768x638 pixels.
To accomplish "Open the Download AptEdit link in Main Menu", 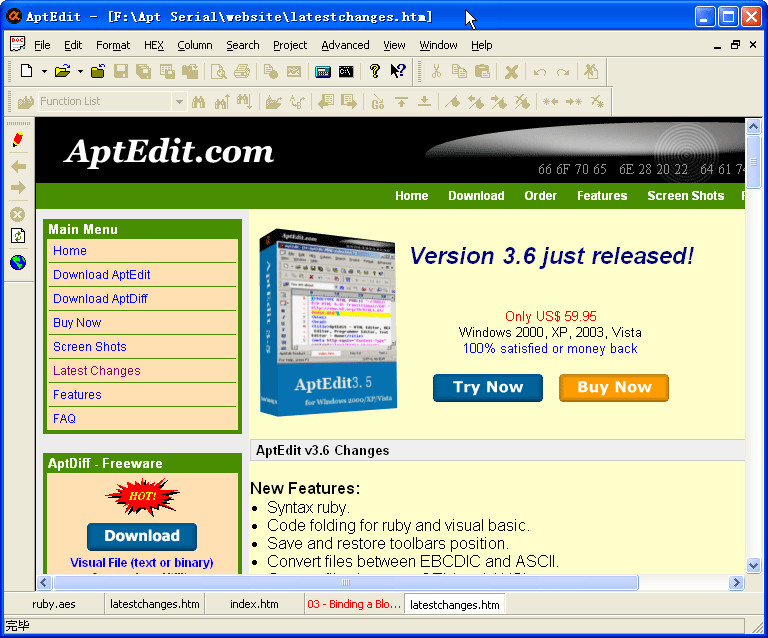I will pyautogui.click(x=101, y=275).
